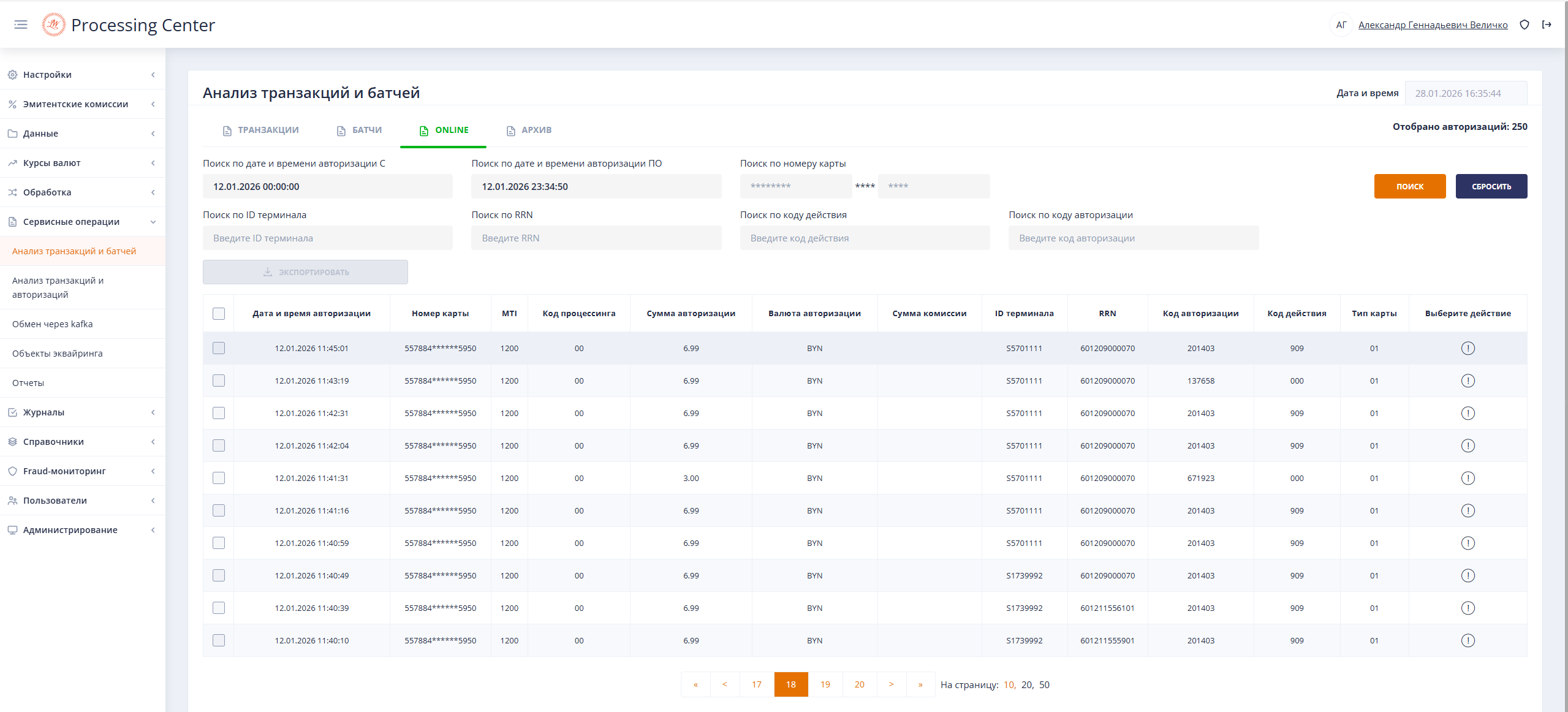
Task: Go to last page with double-arrow
Action: click(920, 684)
